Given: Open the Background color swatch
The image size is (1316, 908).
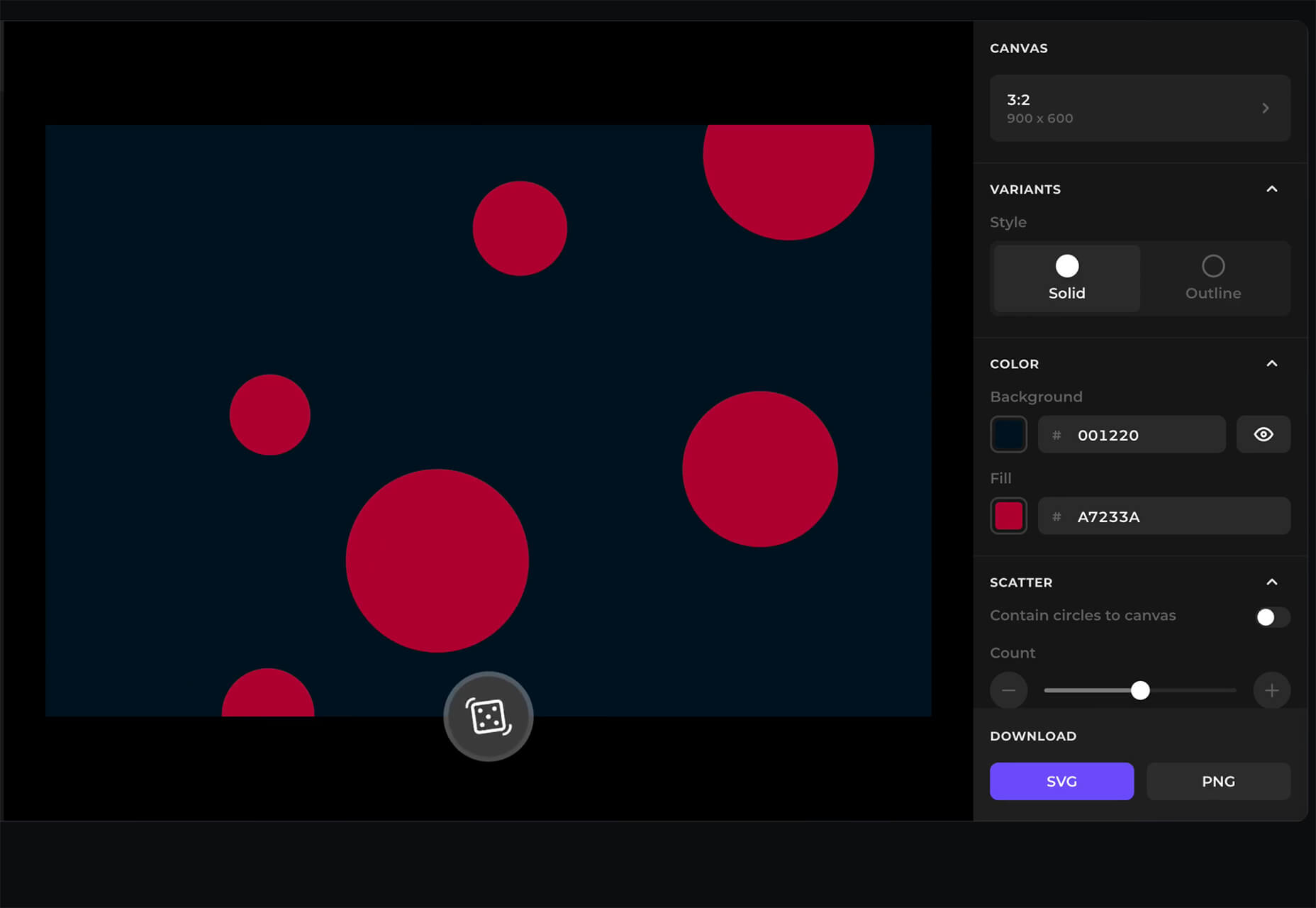Looking at the screenshot, I should tap(1008, 434).
